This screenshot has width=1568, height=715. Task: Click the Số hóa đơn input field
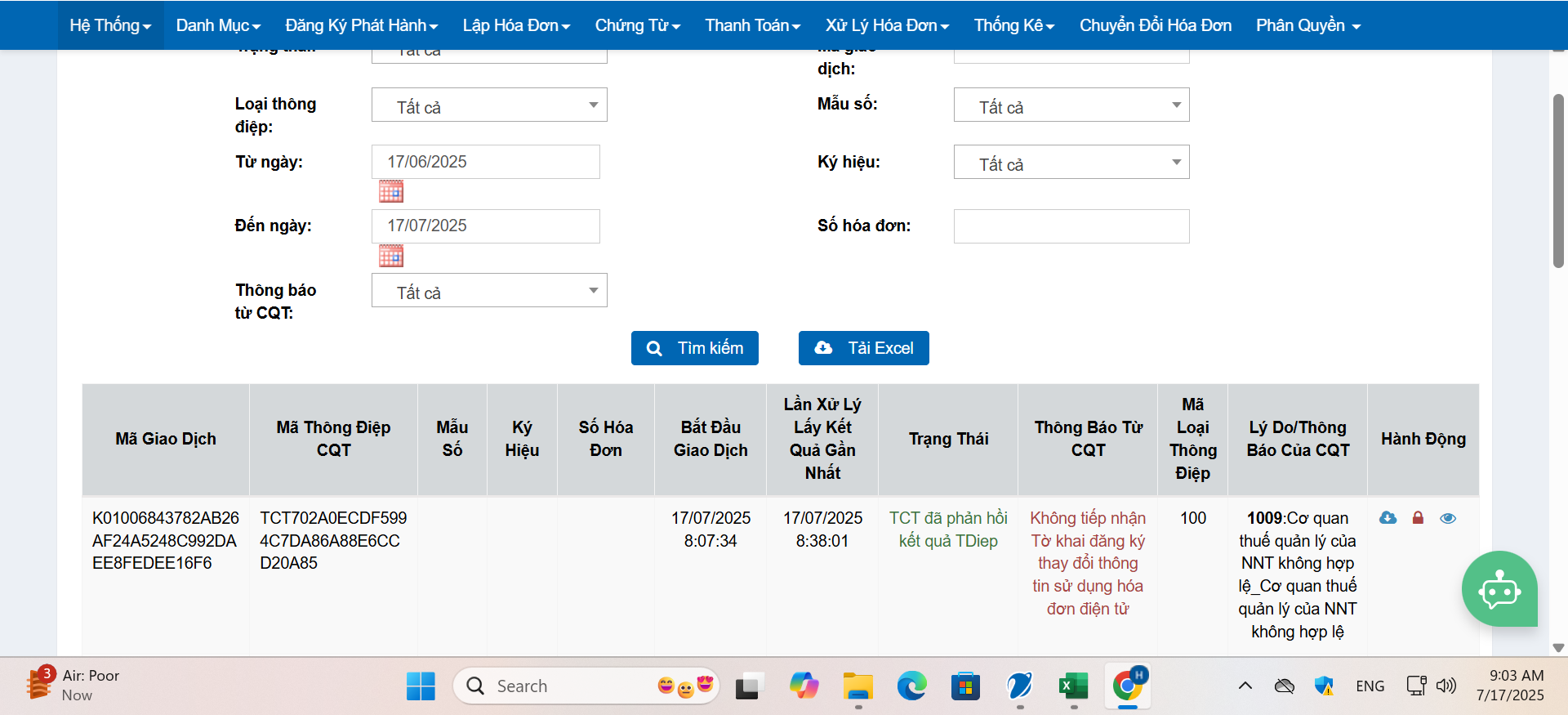1071,226
